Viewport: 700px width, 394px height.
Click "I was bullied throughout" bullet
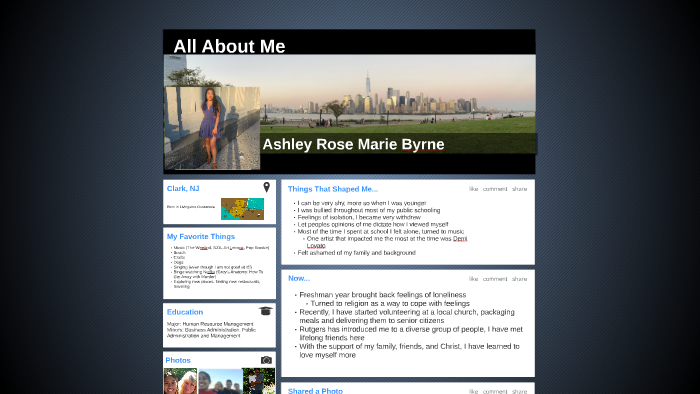coord(369,210)
